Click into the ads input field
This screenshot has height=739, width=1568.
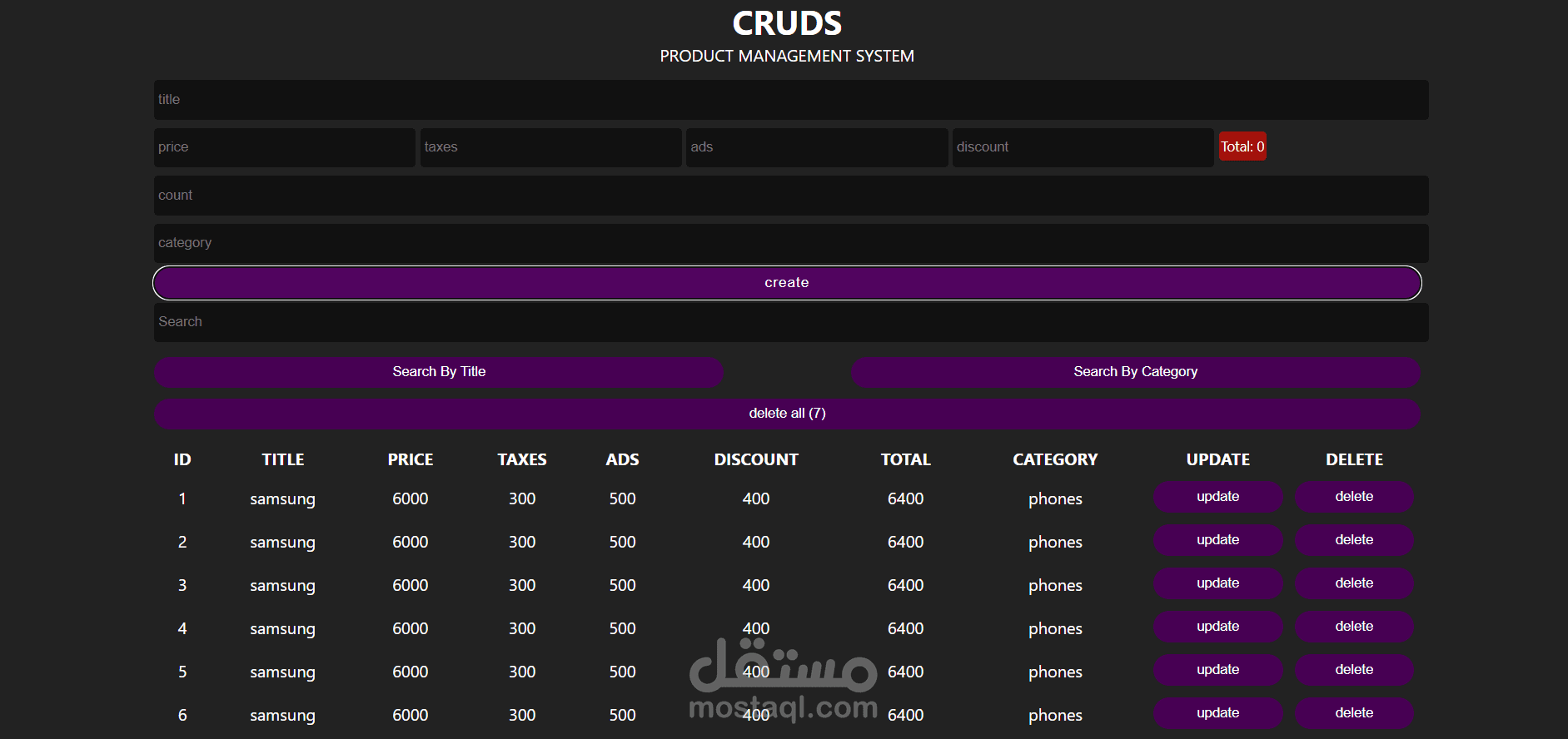(x=817, y=147)
